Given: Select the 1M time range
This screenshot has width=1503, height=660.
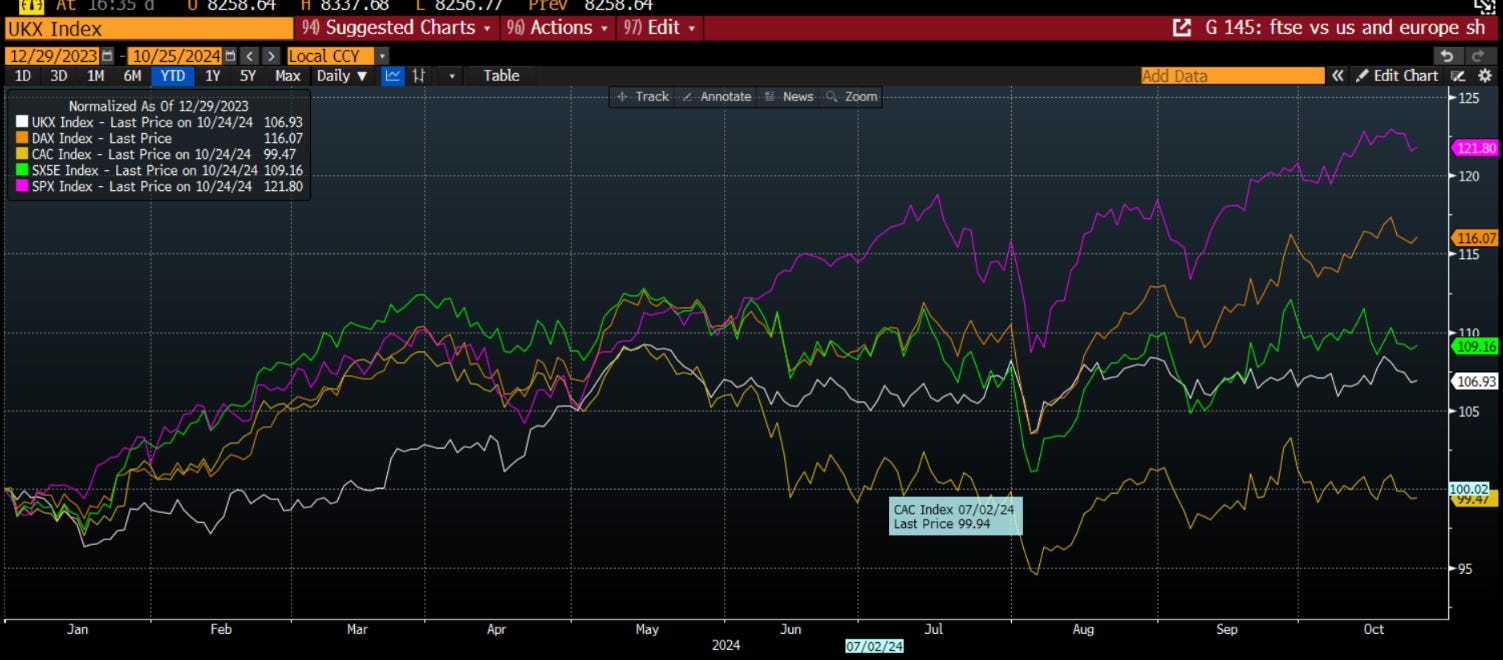Looking at the screenshot, I should [x=96, y=76].
